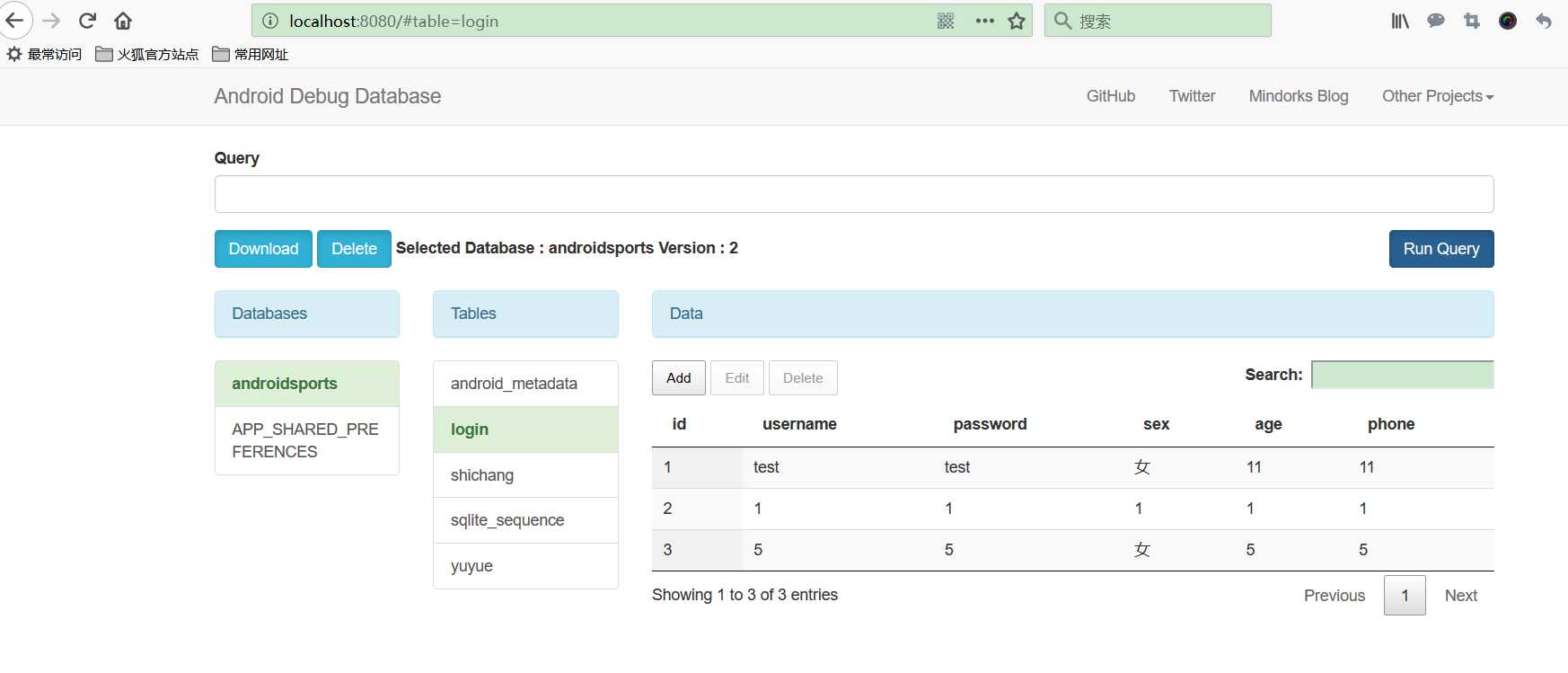Sort by the id column header
The height and width of the screenshot is (673, 1568).
679,424
